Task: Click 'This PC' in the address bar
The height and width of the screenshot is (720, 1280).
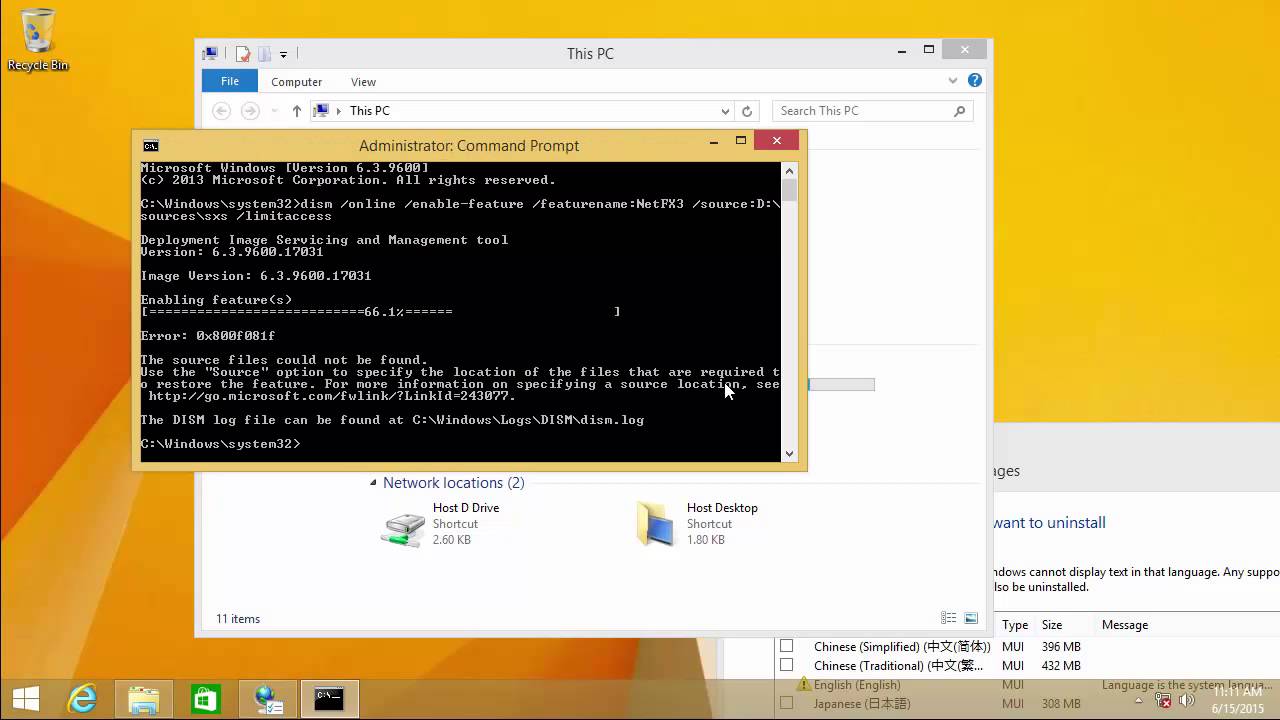Action: pos(370,111)
